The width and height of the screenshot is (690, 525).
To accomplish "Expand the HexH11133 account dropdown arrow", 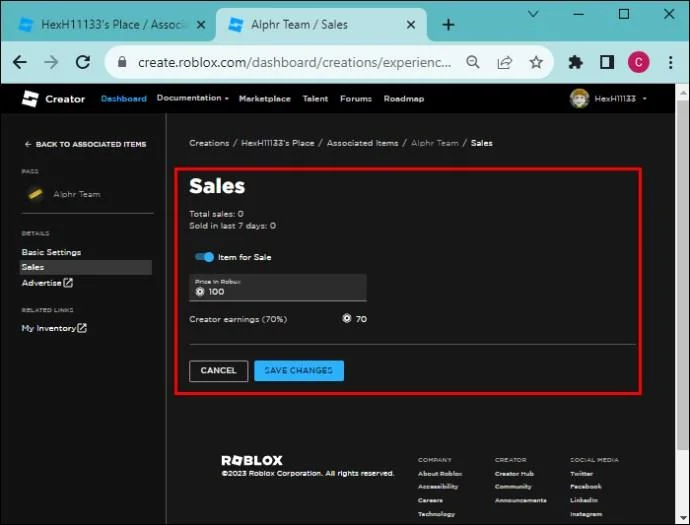I will tap(644, 99).
